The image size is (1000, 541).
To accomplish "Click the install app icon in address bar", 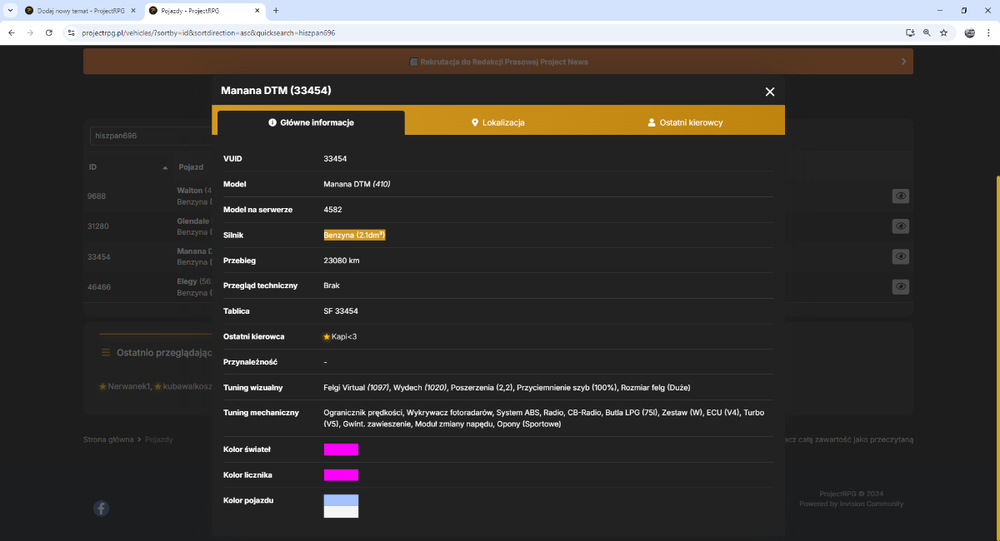I will [910, 33].
